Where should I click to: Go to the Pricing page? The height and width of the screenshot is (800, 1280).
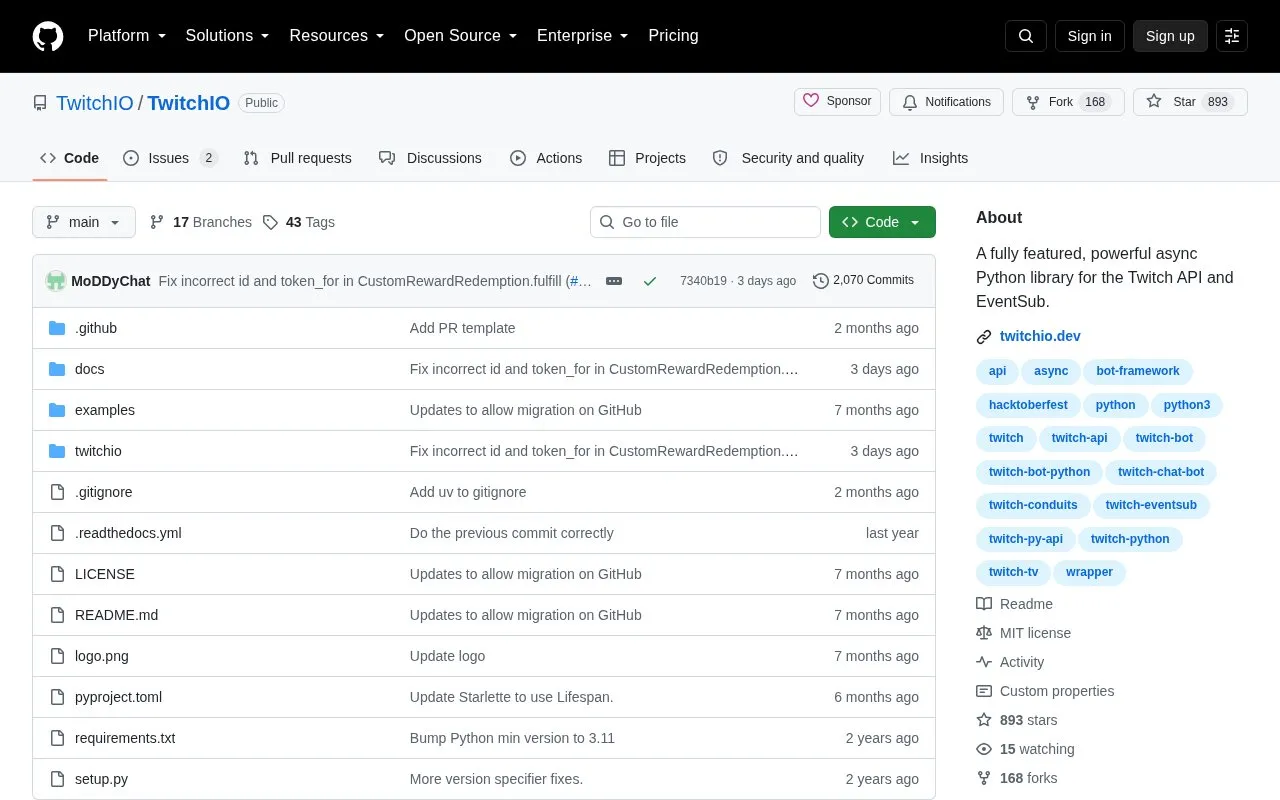[x=673, y=36]
